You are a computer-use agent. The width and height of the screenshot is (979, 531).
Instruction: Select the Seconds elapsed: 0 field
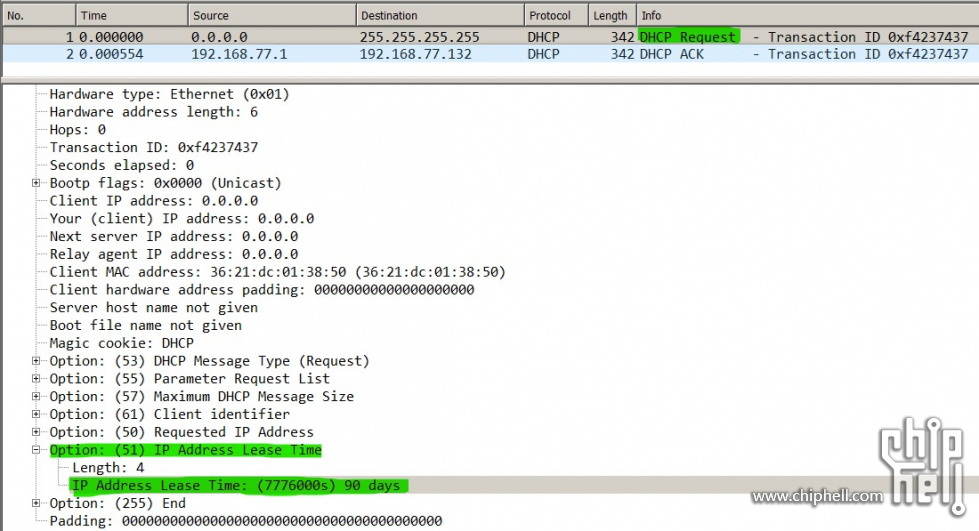122,166
